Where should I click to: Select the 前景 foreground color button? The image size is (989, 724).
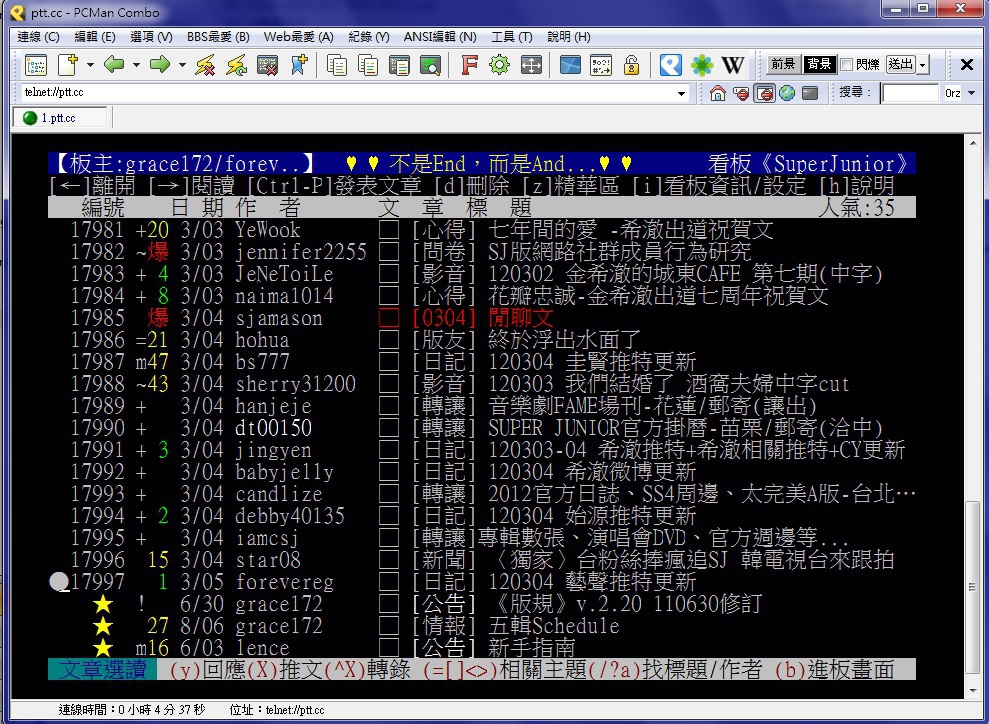783,65
